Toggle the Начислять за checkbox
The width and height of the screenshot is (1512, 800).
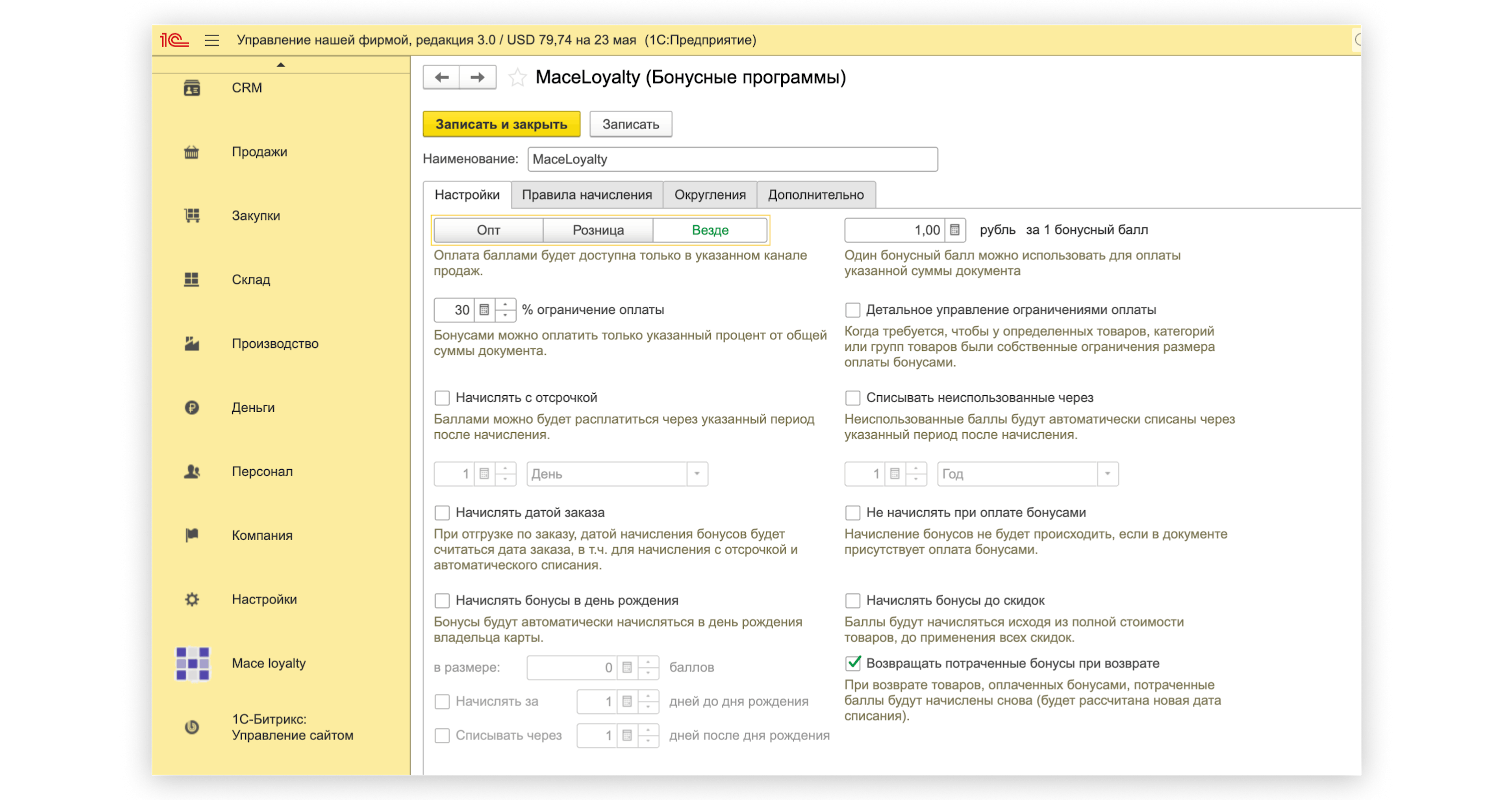point(442,702)
